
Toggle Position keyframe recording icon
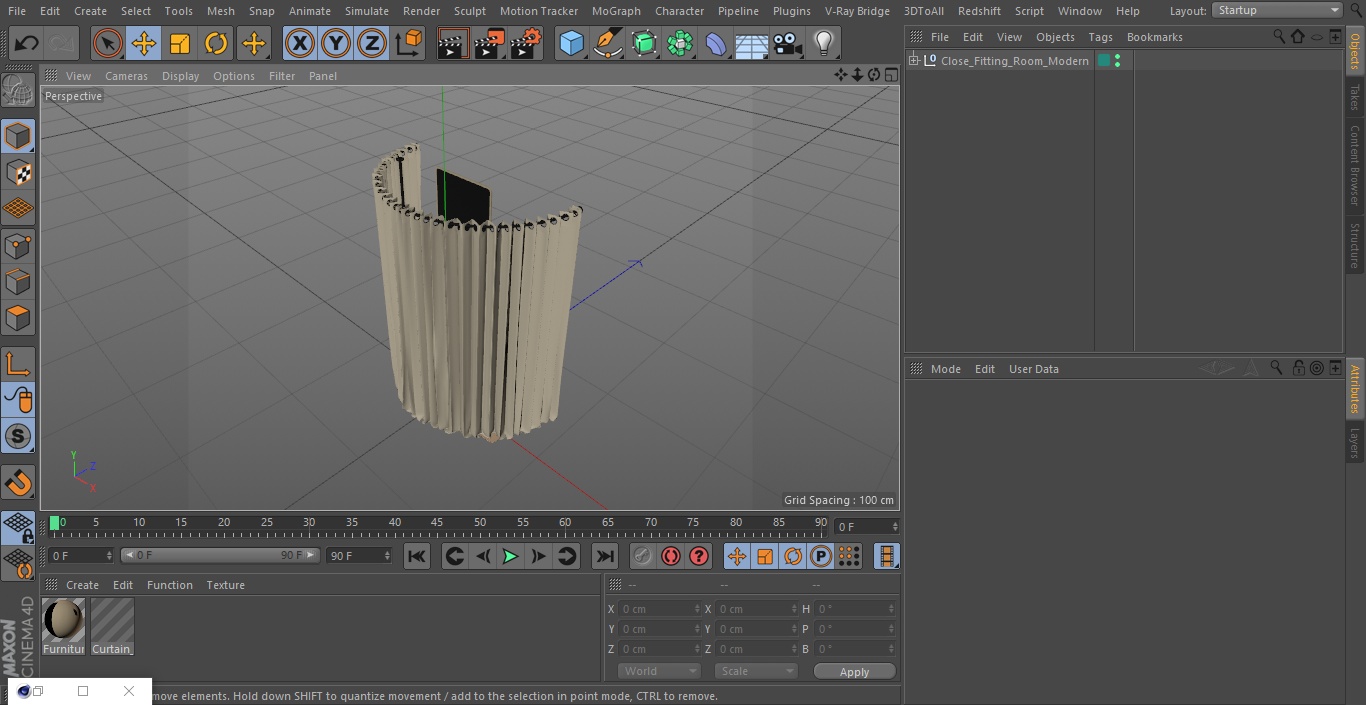click(737, 556)
